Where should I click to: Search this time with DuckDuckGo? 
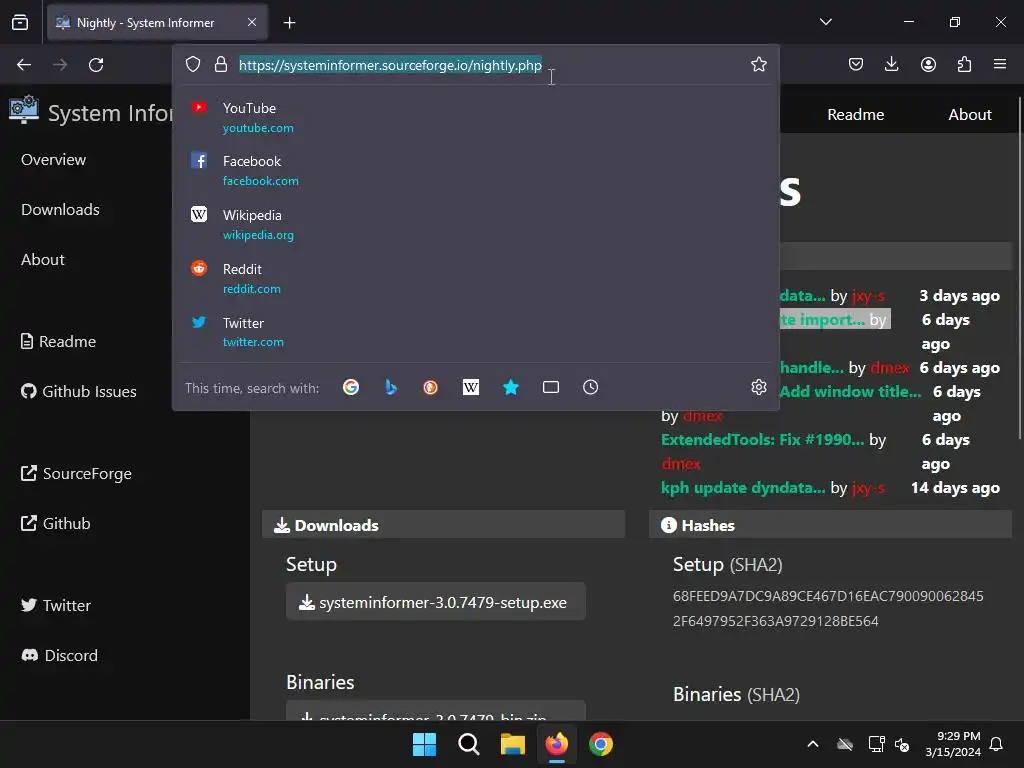pos(430,387)
